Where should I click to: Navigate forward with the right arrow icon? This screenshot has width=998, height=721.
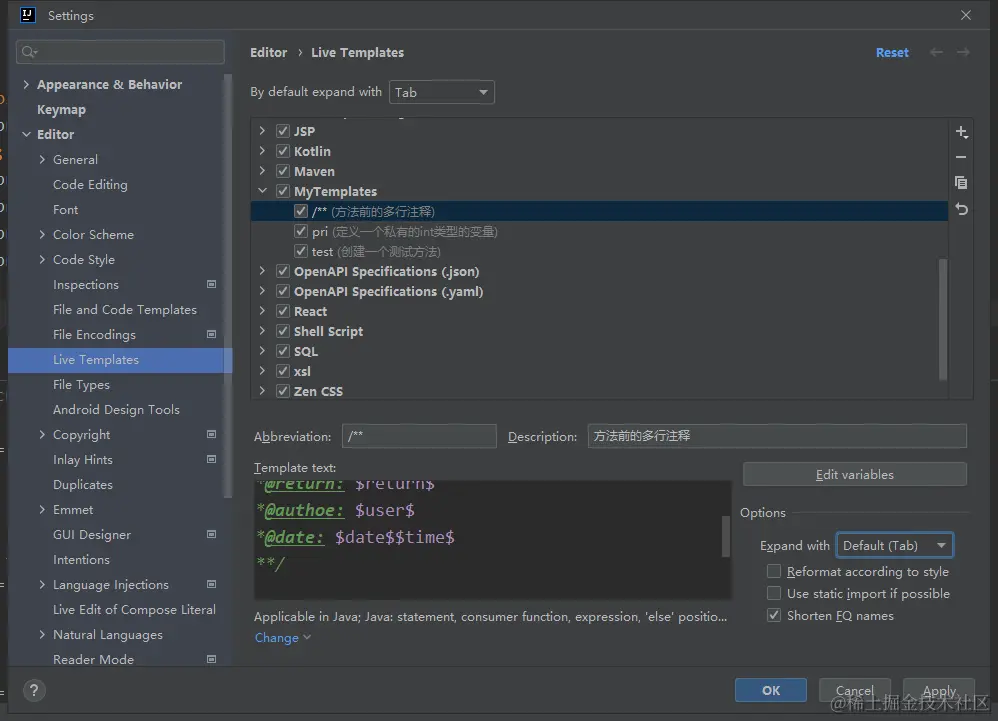[x=963, y=52]
